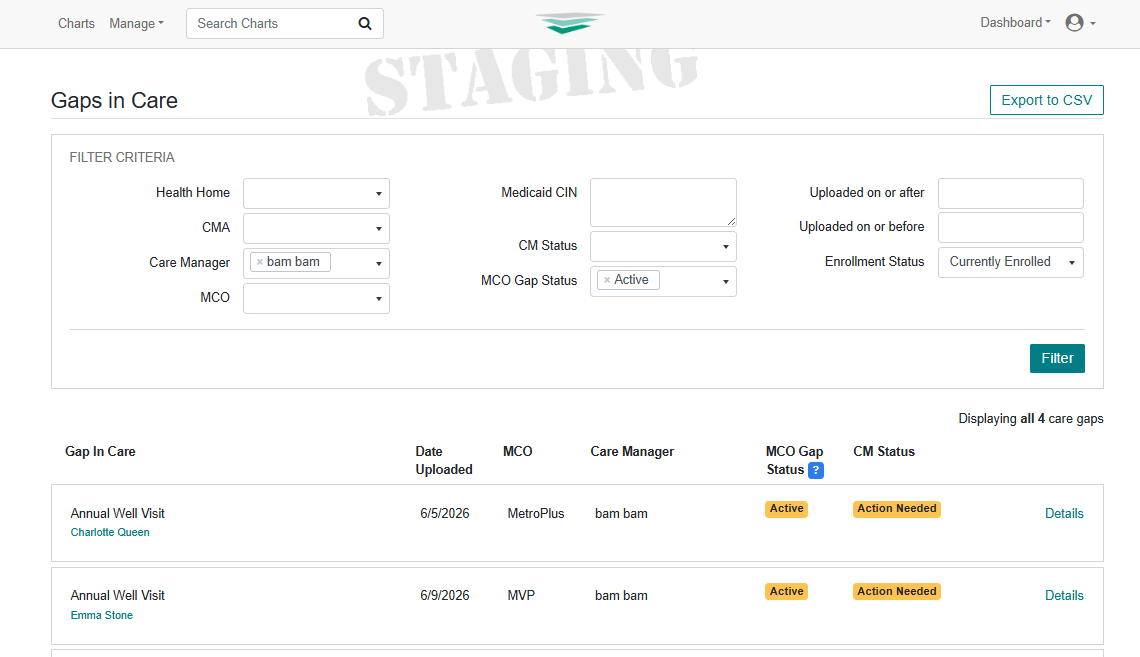Screen dimensions: 1140x657
Task: Click 'Annual Well Visit' in Charlotte Queen's row
Action: 118,513
